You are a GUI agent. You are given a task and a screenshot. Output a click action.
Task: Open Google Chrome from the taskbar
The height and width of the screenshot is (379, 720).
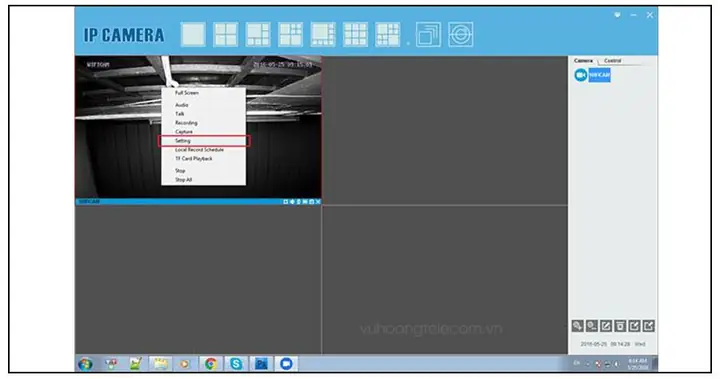(x=211, y=364)
